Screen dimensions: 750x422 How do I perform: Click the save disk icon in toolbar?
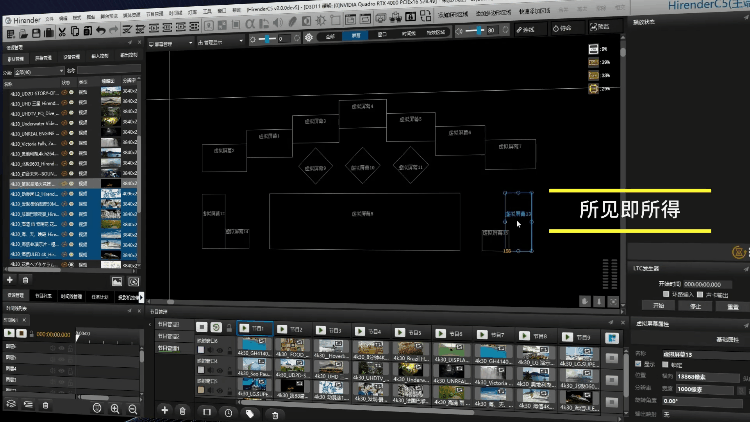click(36, 33)
